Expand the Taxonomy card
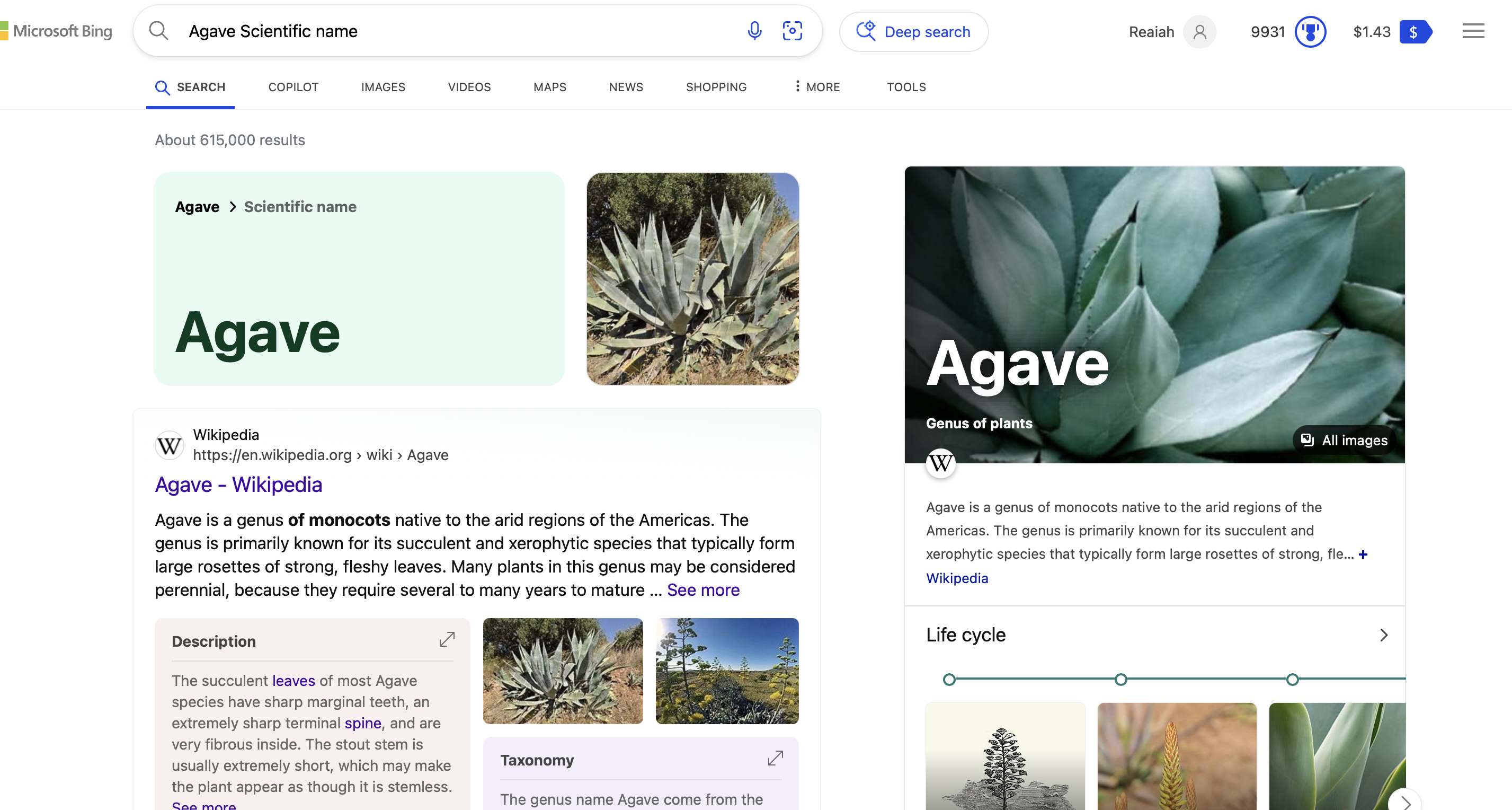The height and width of the screenshot is (810, 1512). tap(775, 758)
